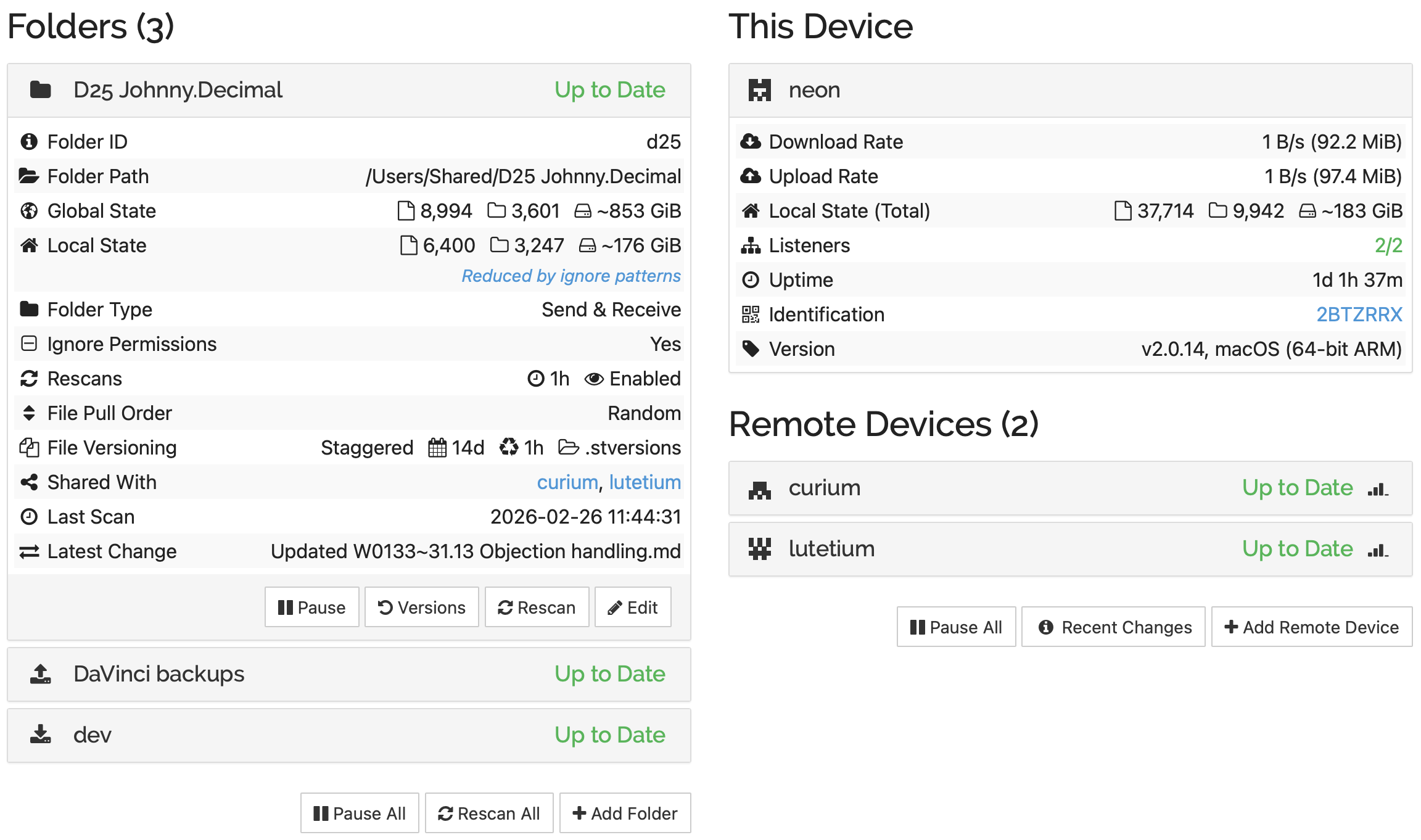Viewport: 1421px width, 840px height.
Task: Click the Rescans watcher eye icon
Action: 593,379
